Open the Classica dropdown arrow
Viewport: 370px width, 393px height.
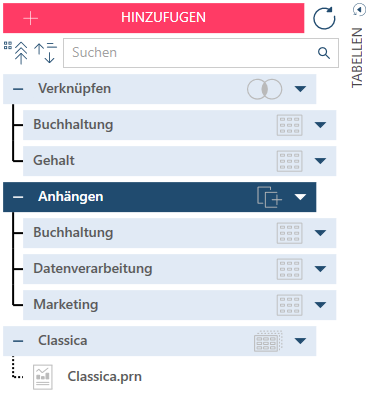pyautogui.click(x=300, y=341)
